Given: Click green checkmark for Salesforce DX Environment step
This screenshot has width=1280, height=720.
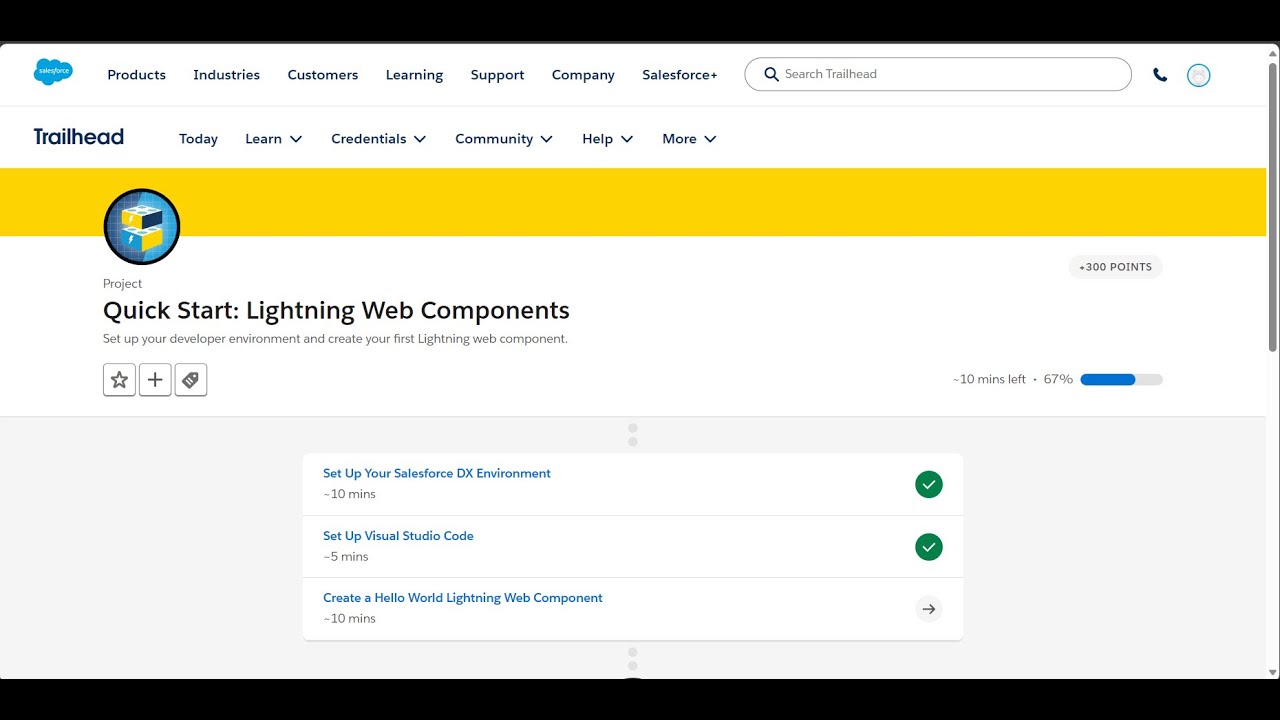Looking at the screenshot, I should click(929, 485).
